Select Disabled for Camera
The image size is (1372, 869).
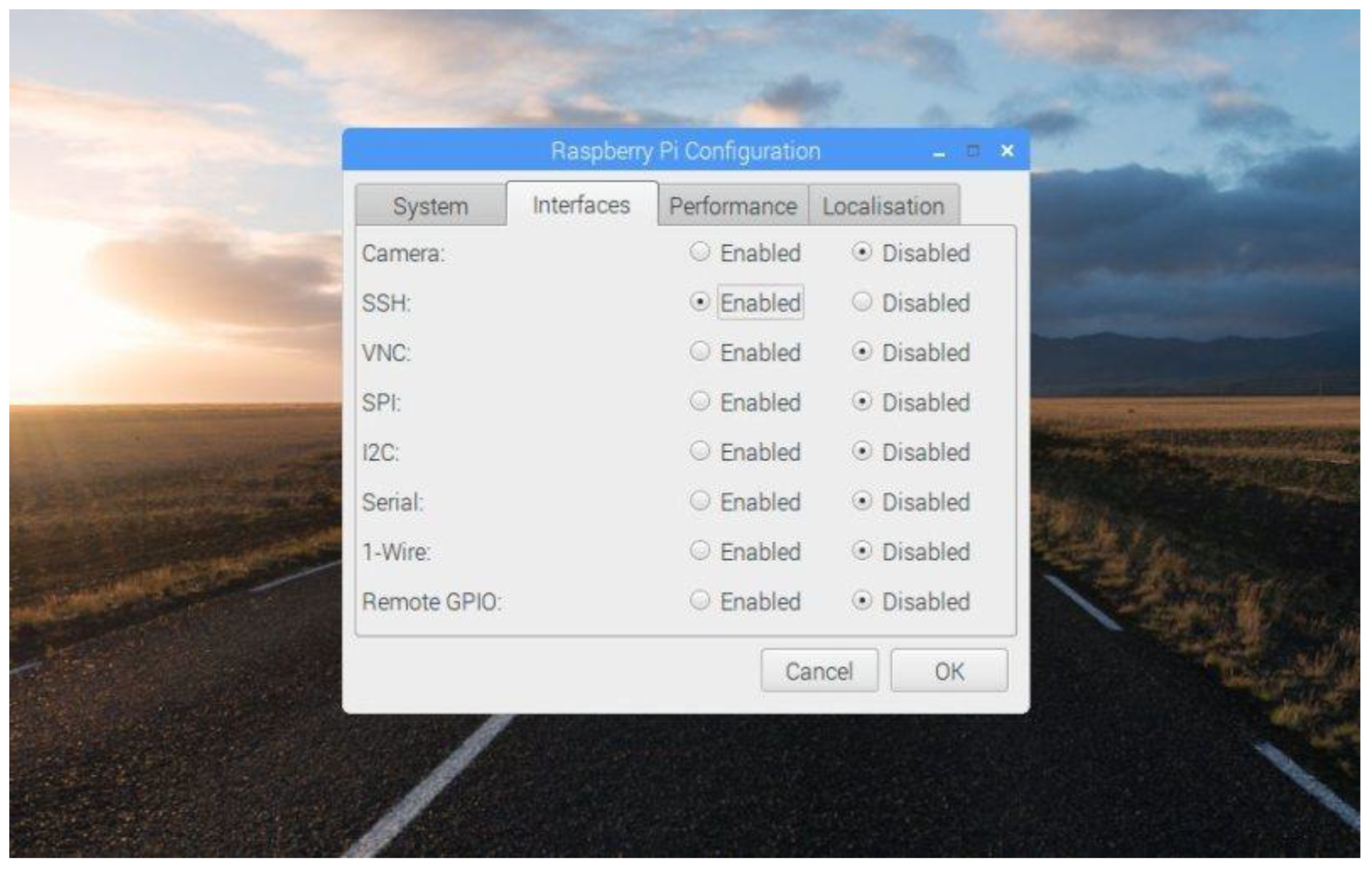pyautogui.click(x=862, y=252)
